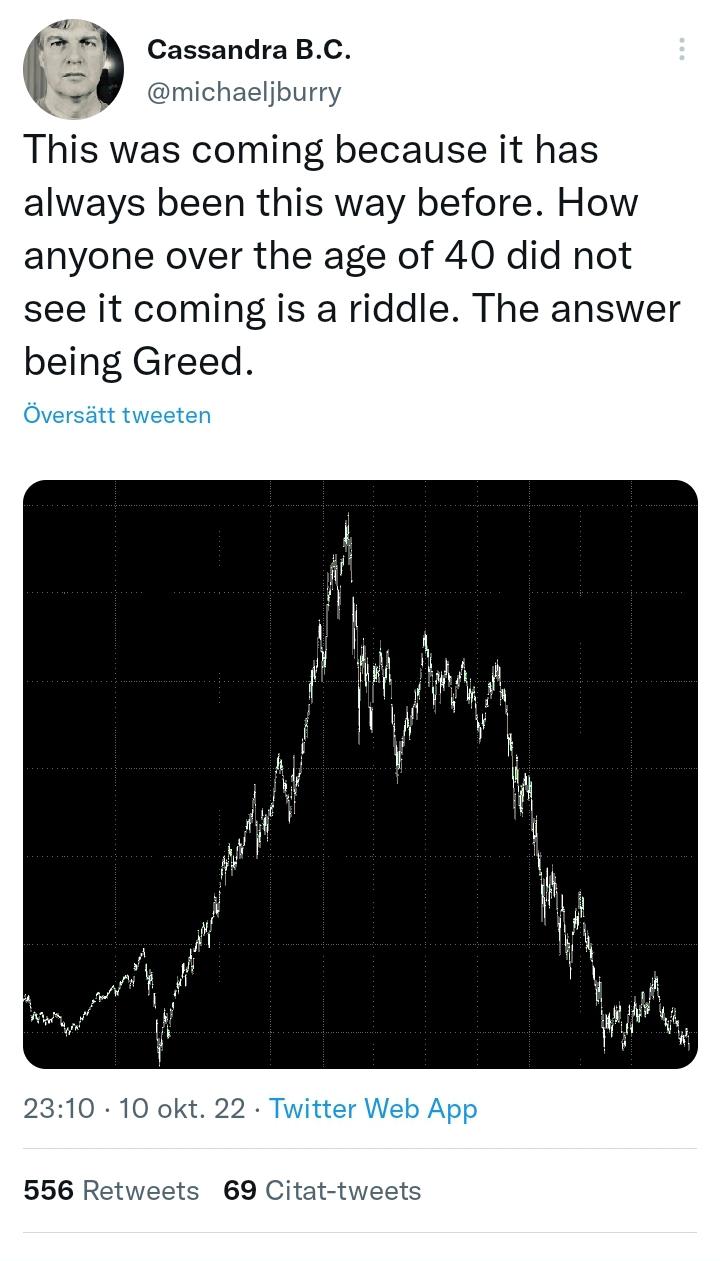Click the 23:10 tweet timestamp
This screenshot has width=720, height=1261.
tap(59, 1108)
